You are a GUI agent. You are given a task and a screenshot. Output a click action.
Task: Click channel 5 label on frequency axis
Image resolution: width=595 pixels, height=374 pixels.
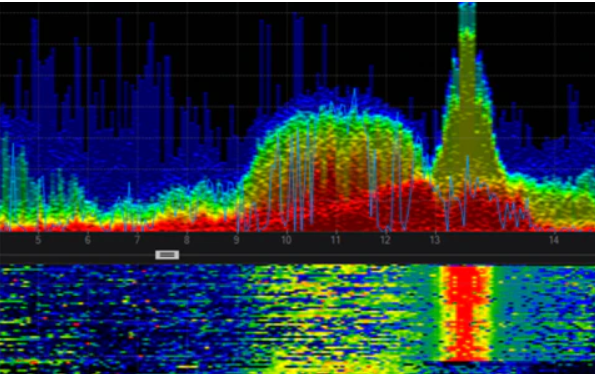coord(38,240)
